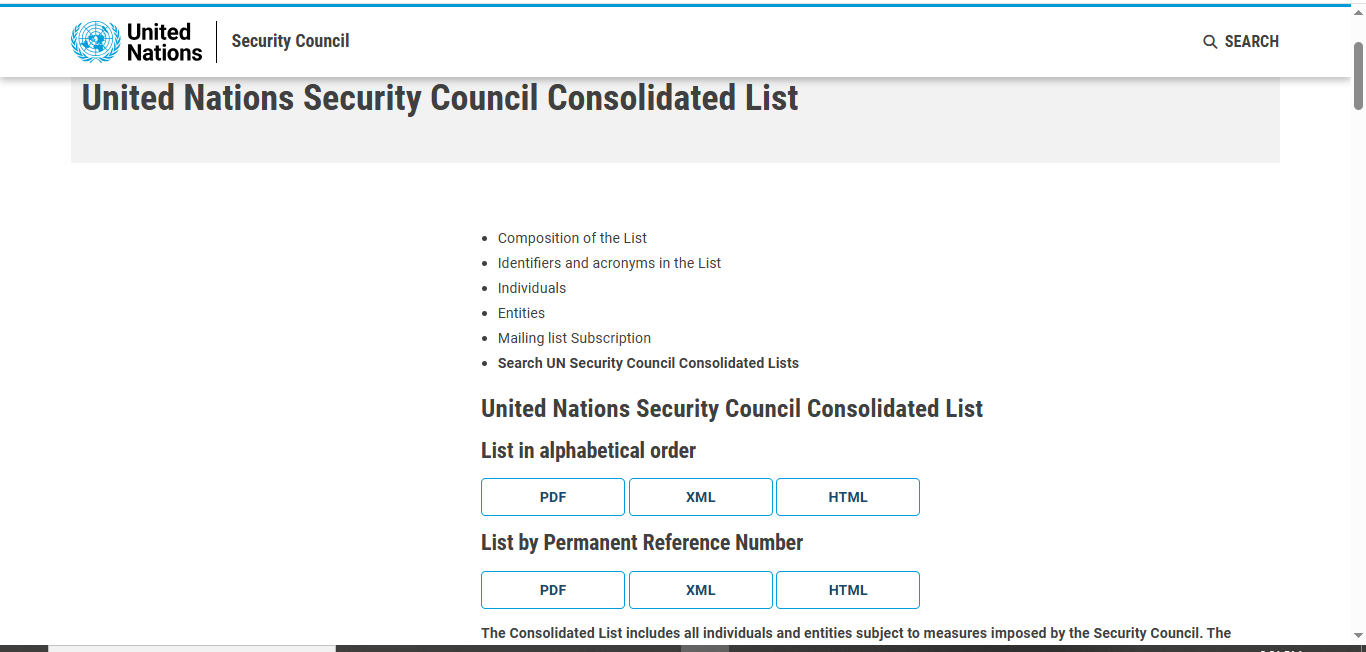This screenshot has width=1366, height=652.
Task: Click the main page heading title
Action: 440,98
